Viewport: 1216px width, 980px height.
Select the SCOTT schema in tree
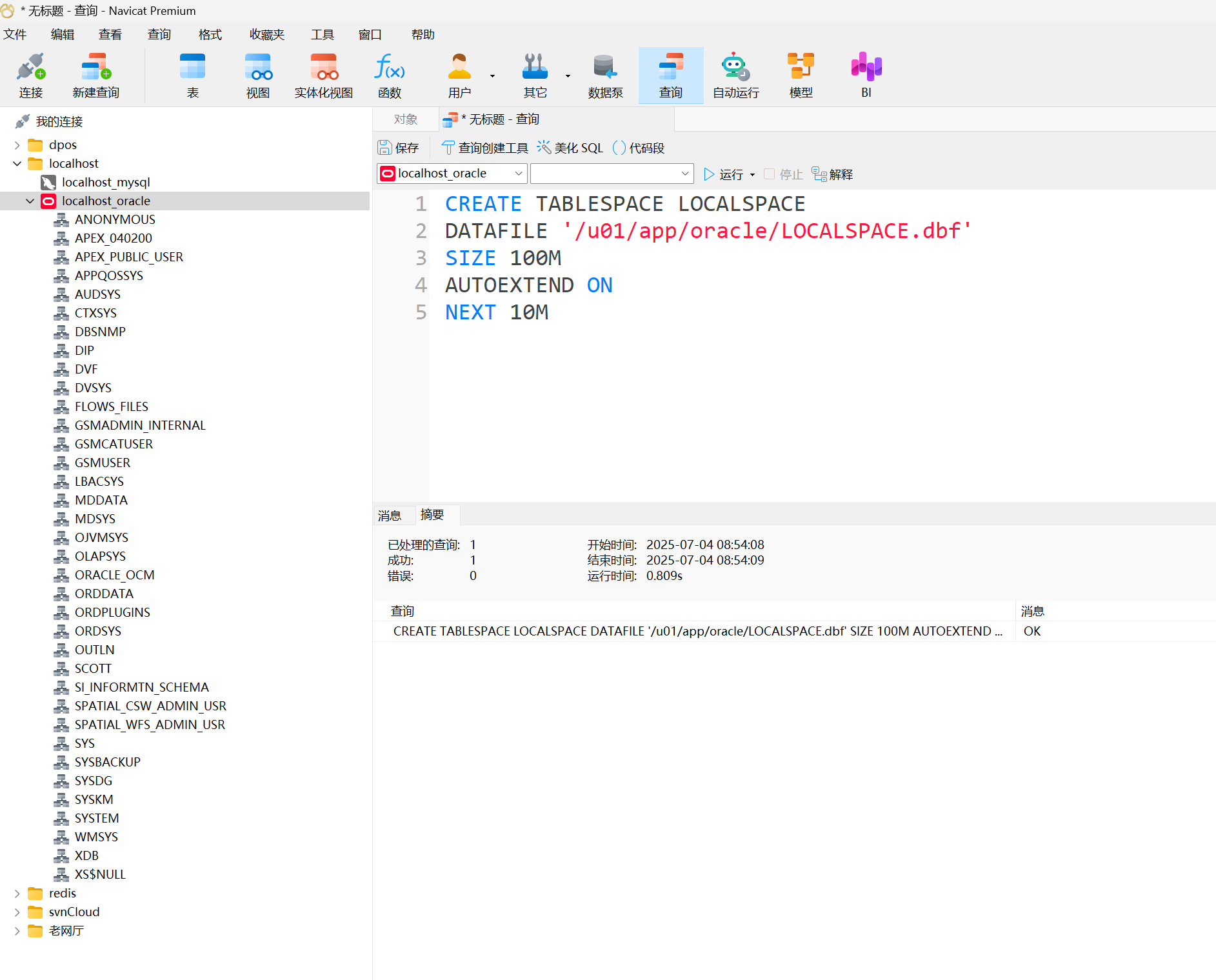[x=93, y=669]
